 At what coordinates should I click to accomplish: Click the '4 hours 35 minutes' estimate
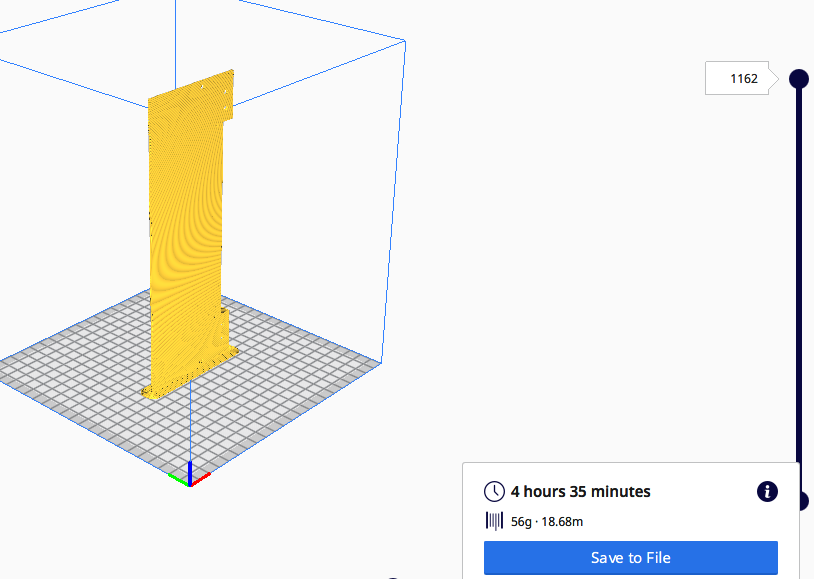580,491
